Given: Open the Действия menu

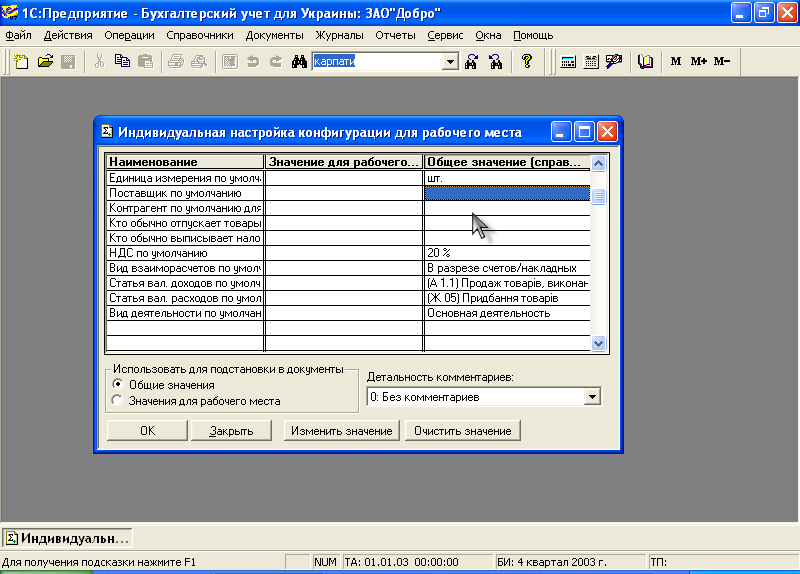Looking at the screenshot, I should pos(68,35).
